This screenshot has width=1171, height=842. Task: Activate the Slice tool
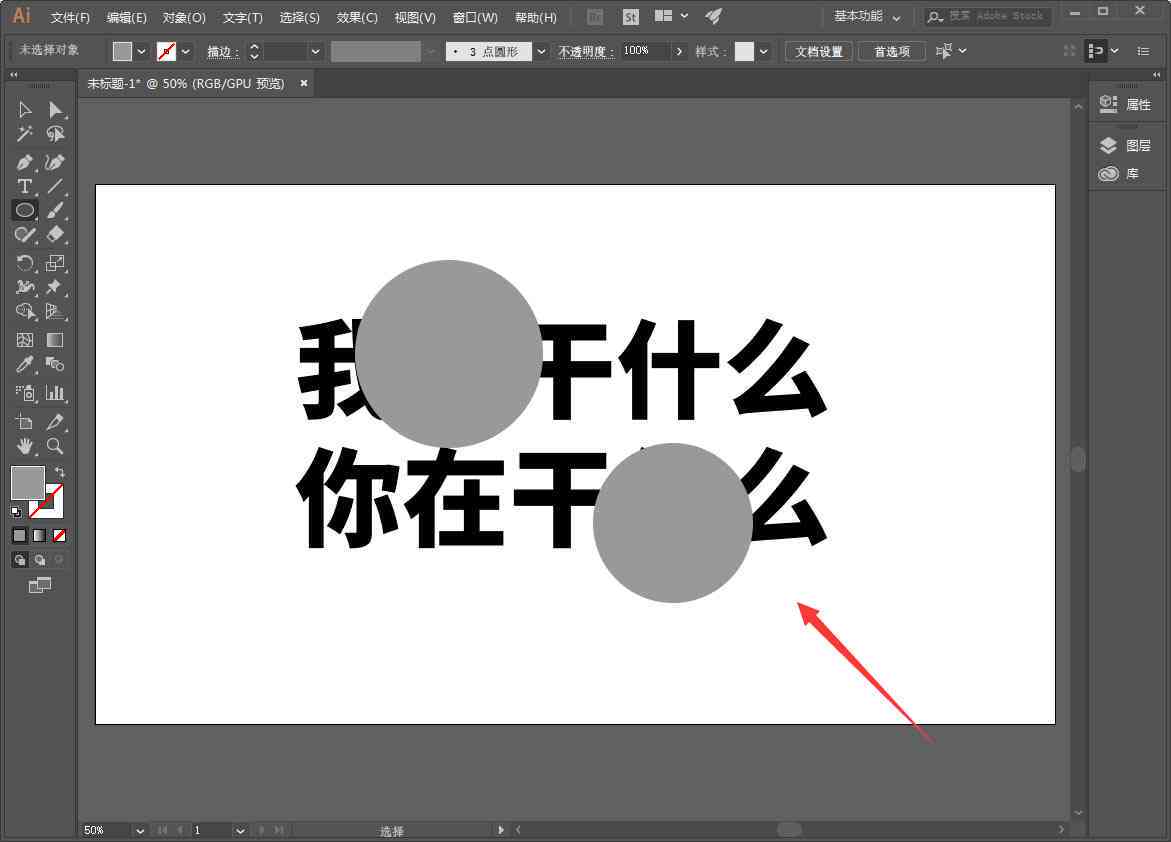coord(55,421)
